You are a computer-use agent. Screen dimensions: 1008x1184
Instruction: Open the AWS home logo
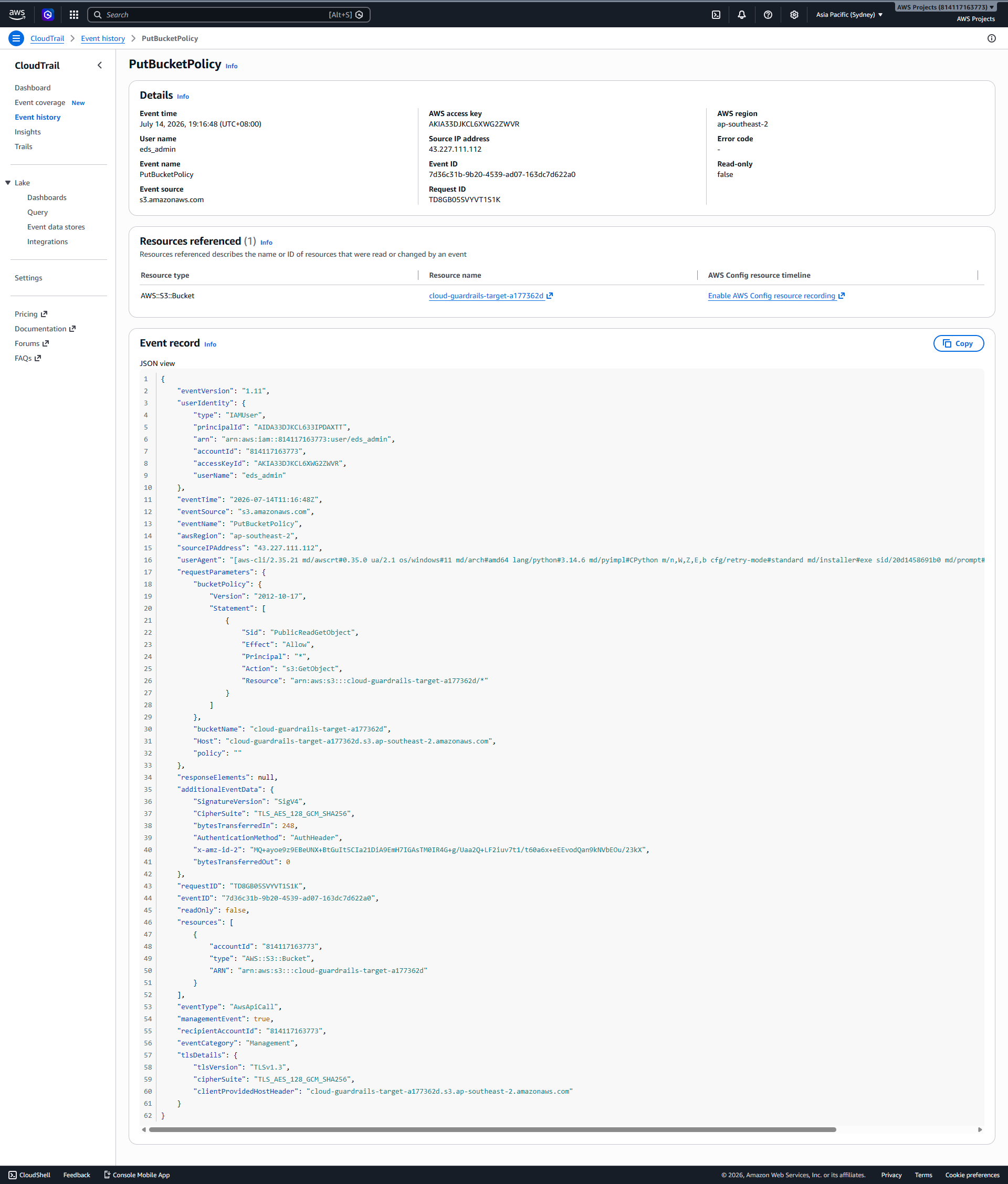[17, 14]
